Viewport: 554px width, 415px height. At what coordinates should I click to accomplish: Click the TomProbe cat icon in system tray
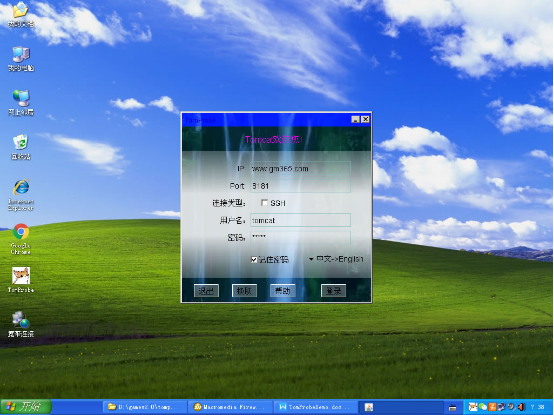pyautogui.click(x=473, y=407)
